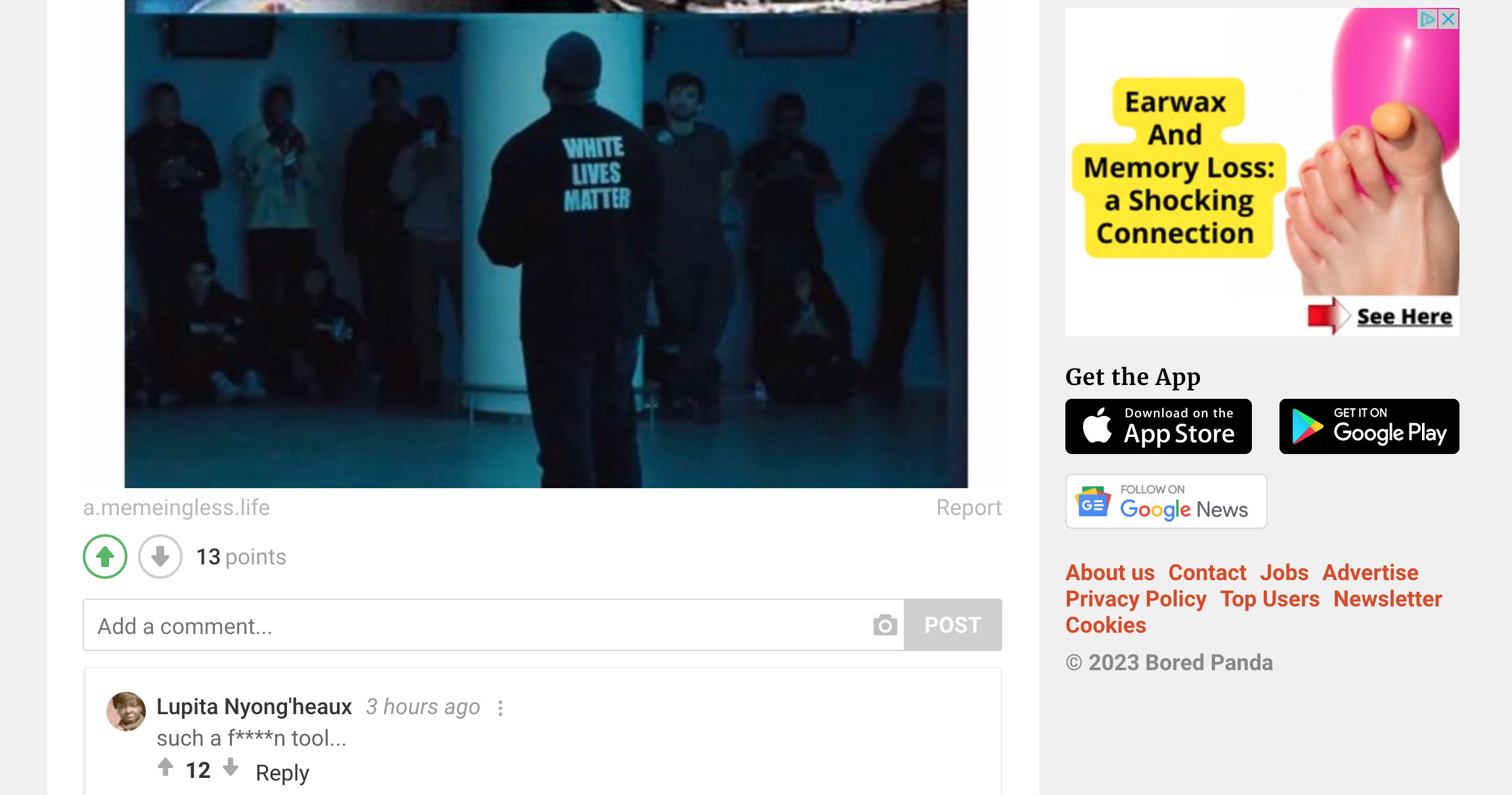Report this post
Viewport: 1512px width, 795px height.
coord(969,508)
